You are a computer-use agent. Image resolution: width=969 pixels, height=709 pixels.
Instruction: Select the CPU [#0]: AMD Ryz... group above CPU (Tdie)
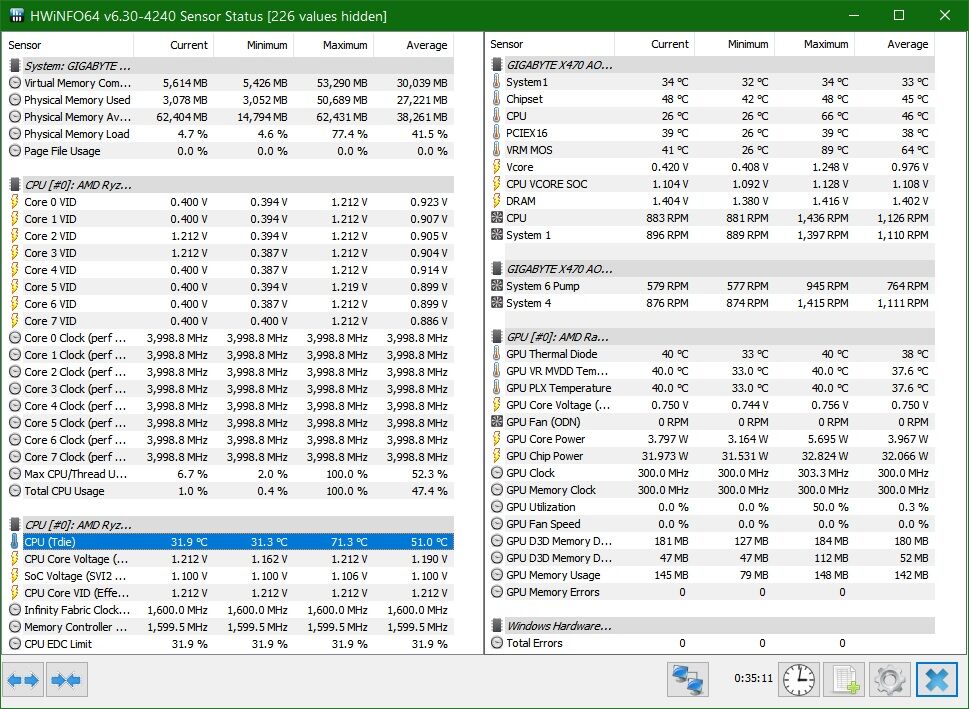pyautogui.click(x=231, y=525)
